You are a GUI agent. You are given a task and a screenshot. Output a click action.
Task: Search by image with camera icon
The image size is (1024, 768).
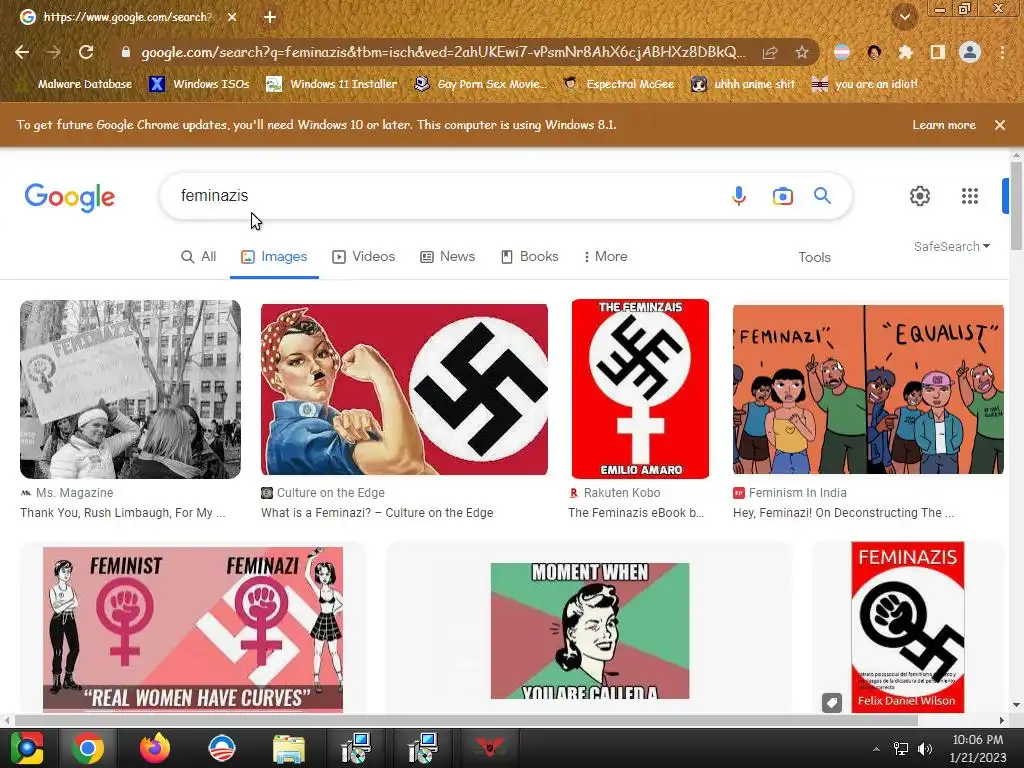[x=782, y=195]
